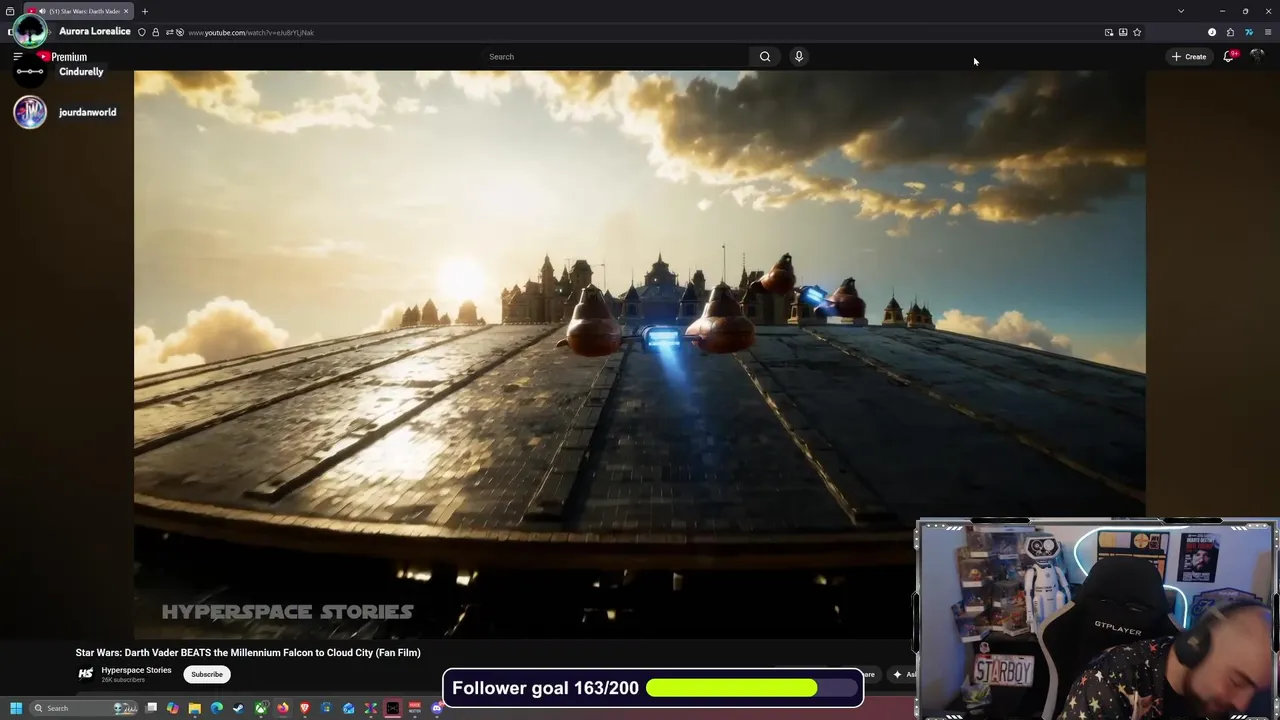
Task: Click the Create button
Action: 1190,57
